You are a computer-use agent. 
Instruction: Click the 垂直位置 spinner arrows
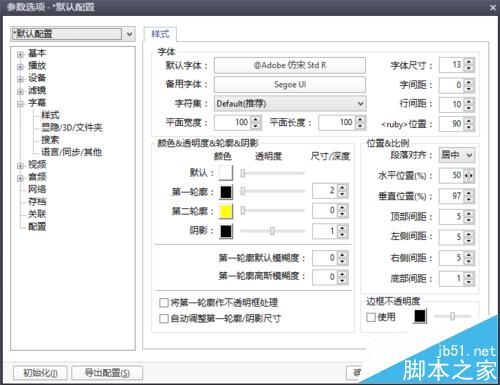[469, 196]
